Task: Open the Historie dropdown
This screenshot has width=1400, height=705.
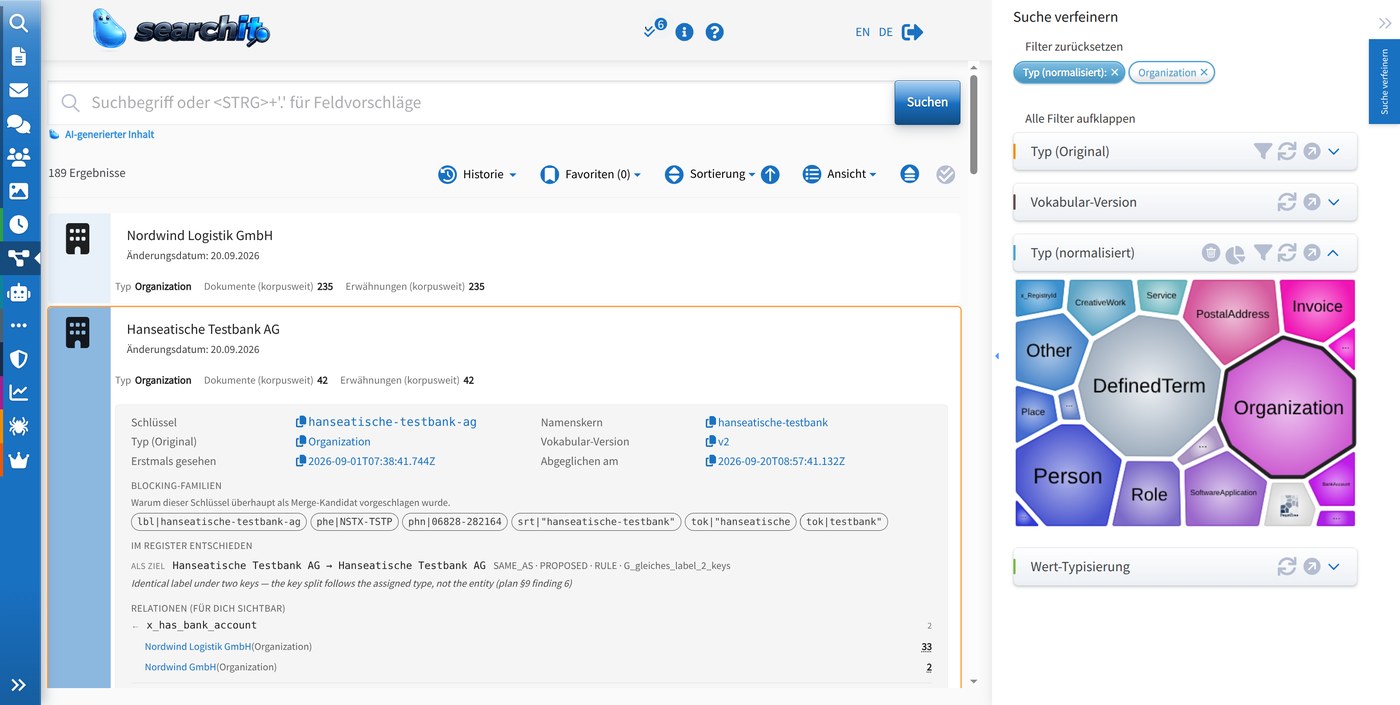Action: tap(477, 174)
